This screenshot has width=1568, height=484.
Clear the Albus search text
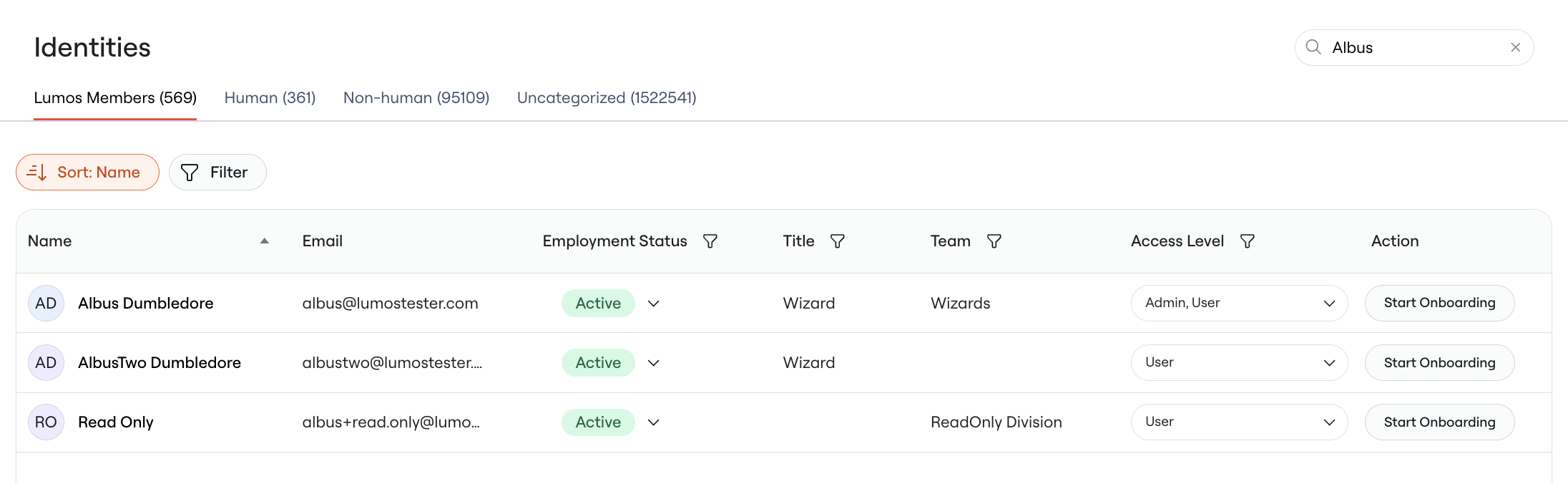1515,47
